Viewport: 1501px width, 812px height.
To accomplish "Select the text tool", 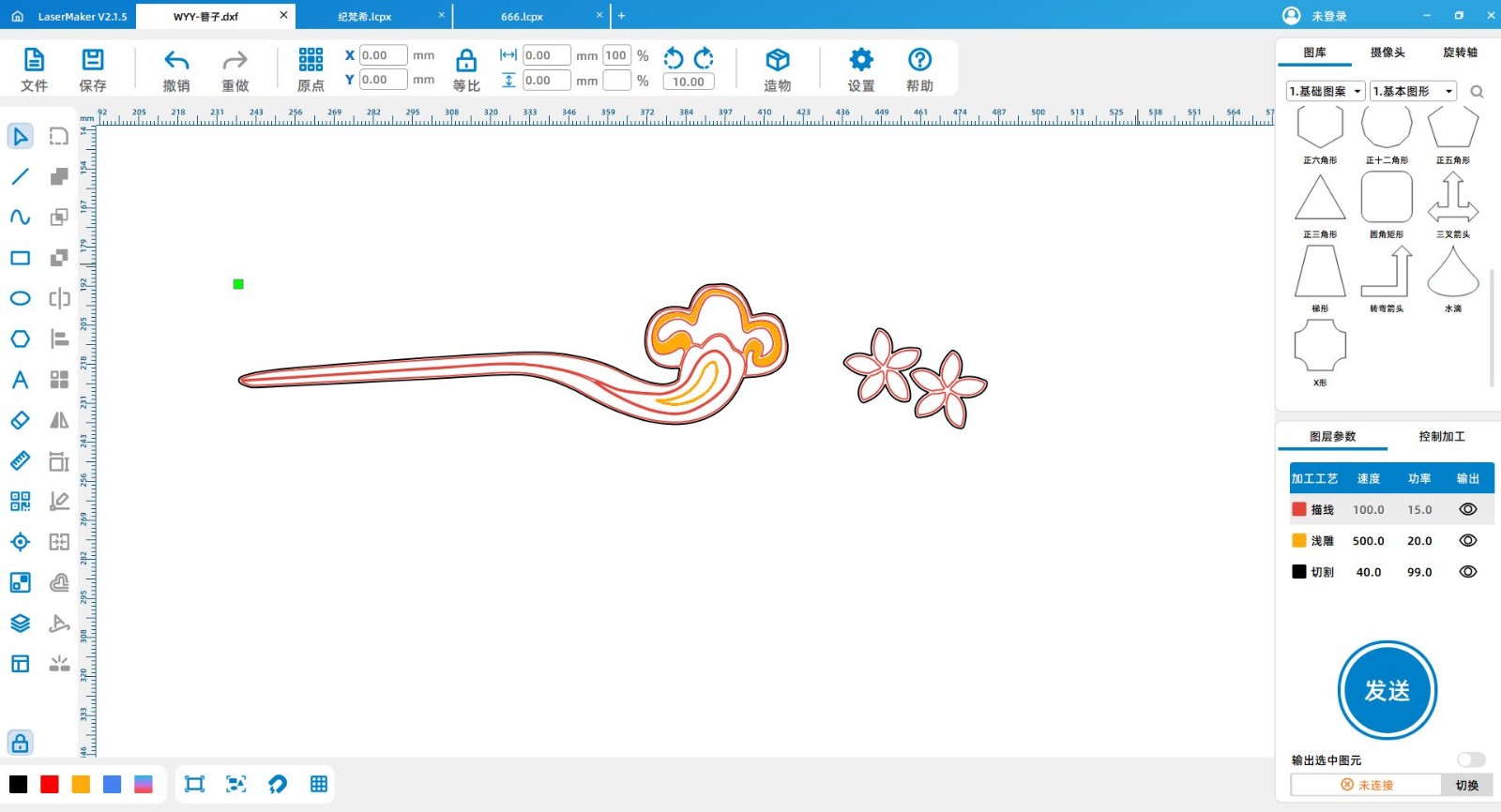I will pos(20,380).
